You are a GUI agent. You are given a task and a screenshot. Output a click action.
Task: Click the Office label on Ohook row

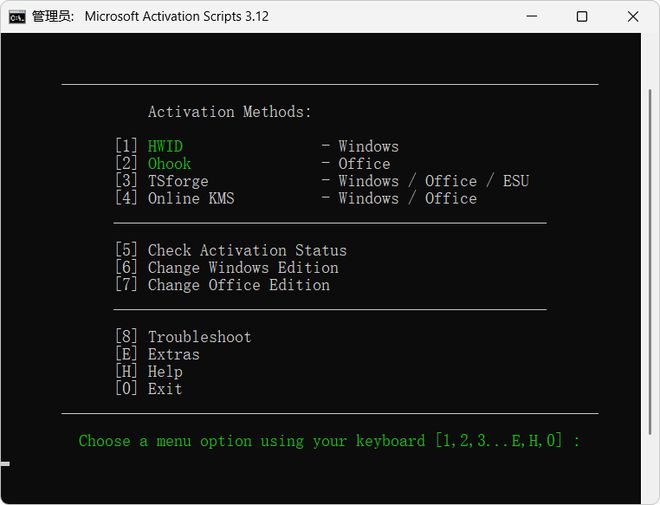tap(365, 164)
